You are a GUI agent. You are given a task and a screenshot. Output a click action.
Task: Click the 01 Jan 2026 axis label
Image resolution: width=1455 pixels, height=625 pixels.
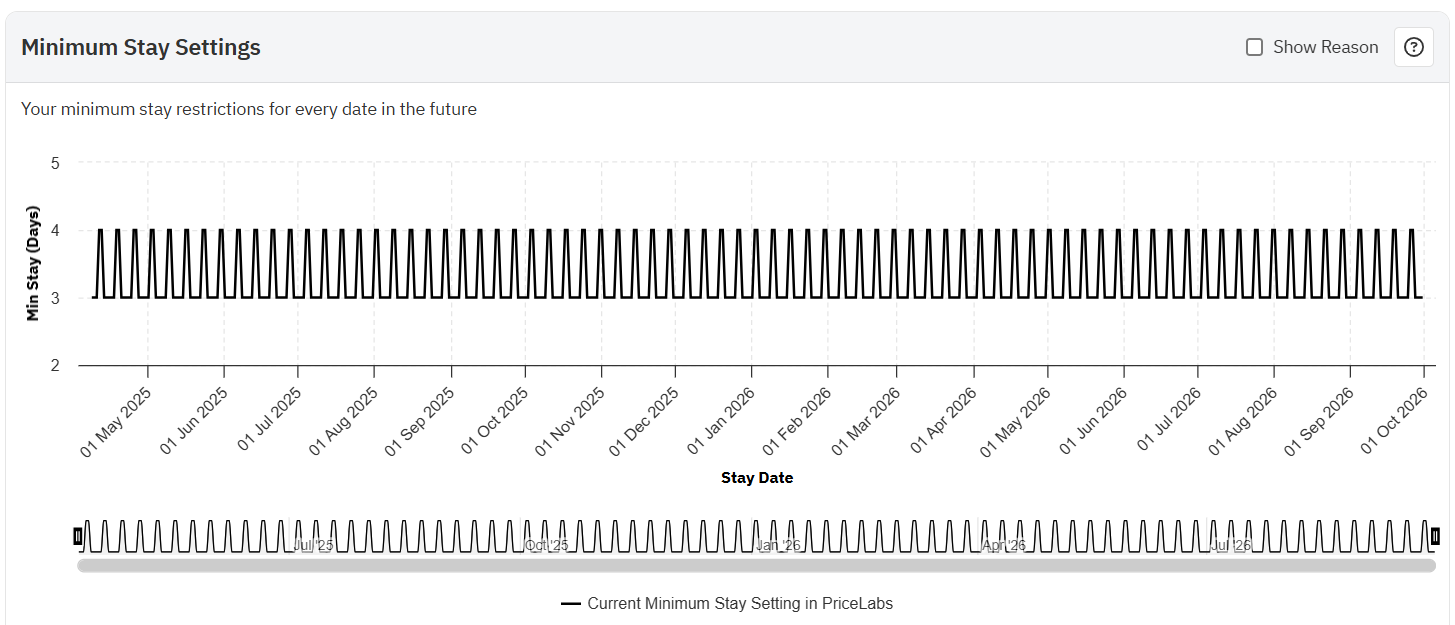[721, 421]
